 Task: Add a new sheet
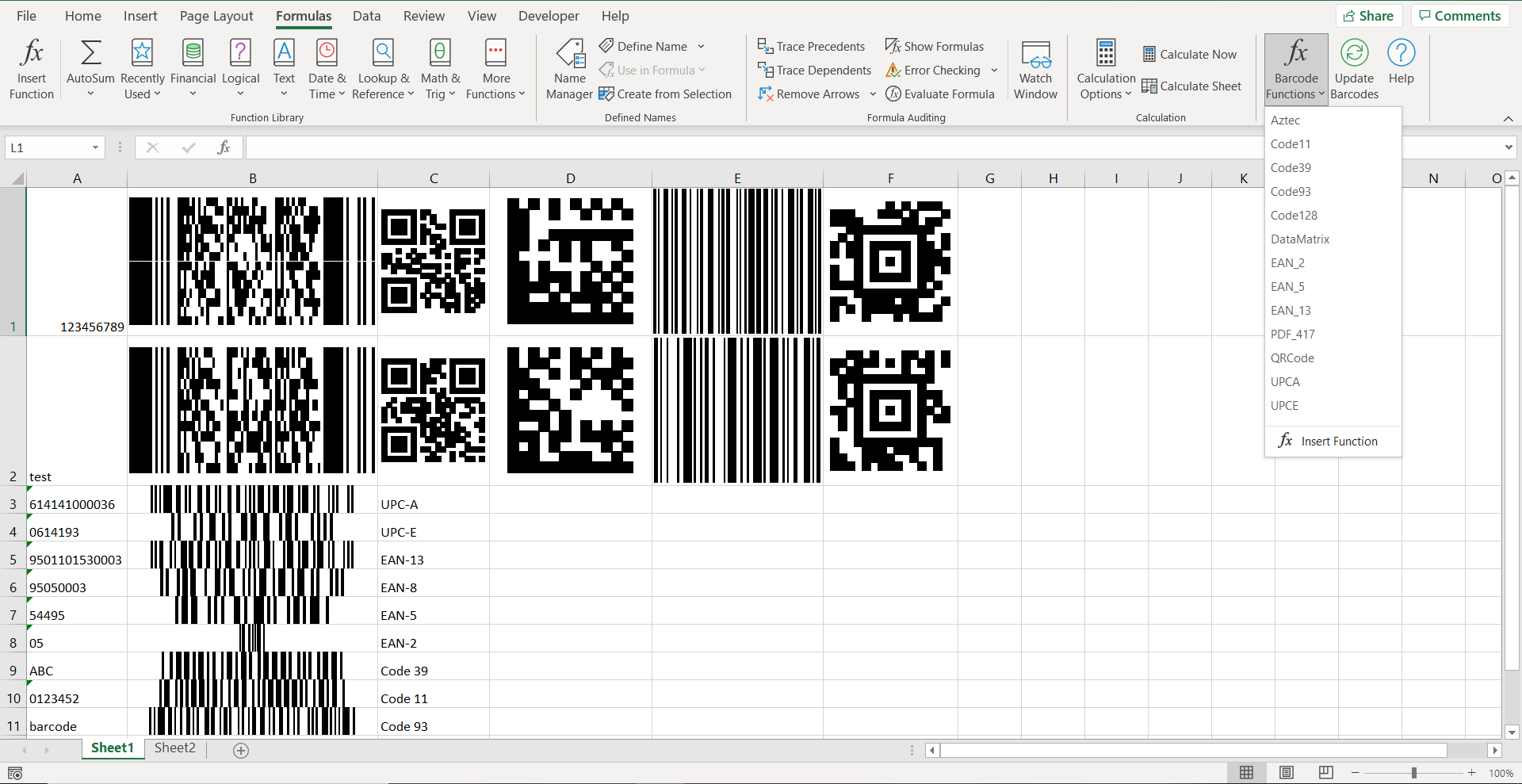(241, 750)
